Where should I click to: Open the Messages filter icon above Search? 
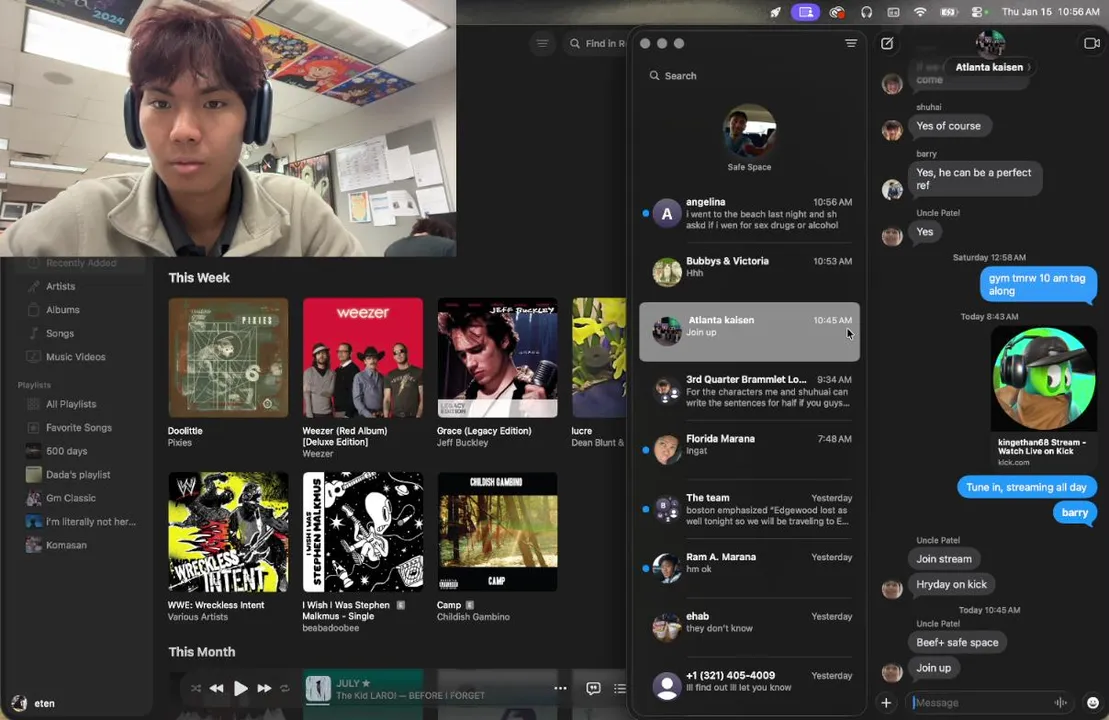[851, 43]
